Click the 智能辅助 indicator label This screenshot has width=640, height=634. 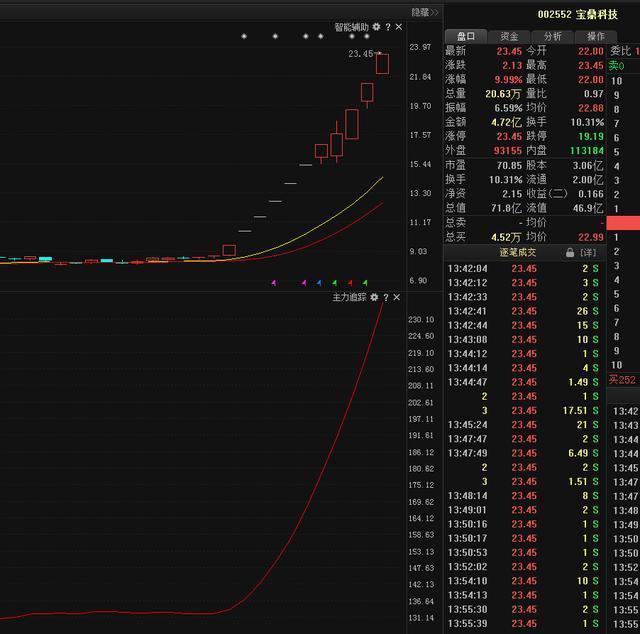[x=350, y=27]
